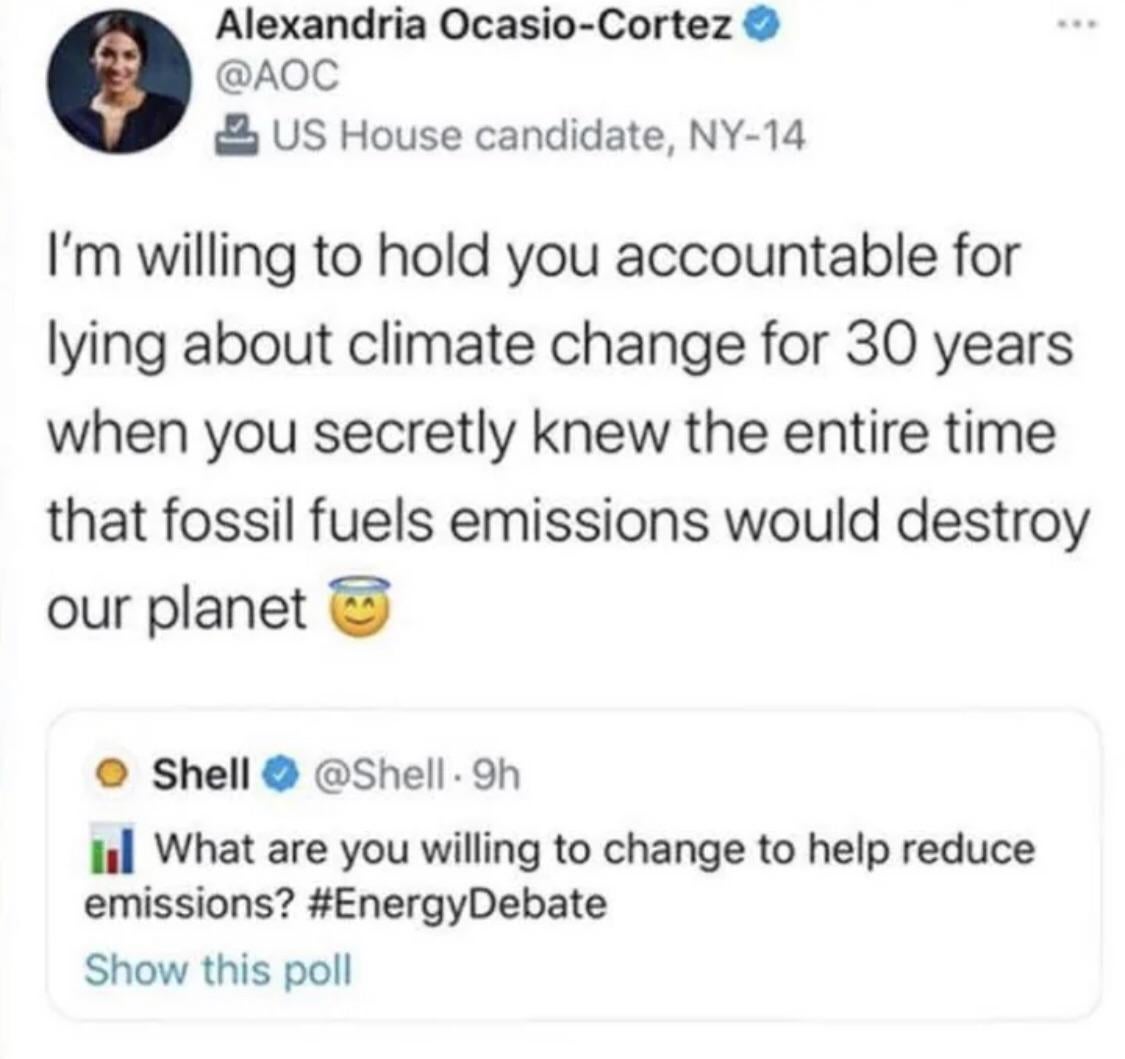This screenshot has height=1059, width=1125.
Task: Click the blue verified badge beside Ocasio-Cortez
Action: pyautogui.click(x=756, y=30)
